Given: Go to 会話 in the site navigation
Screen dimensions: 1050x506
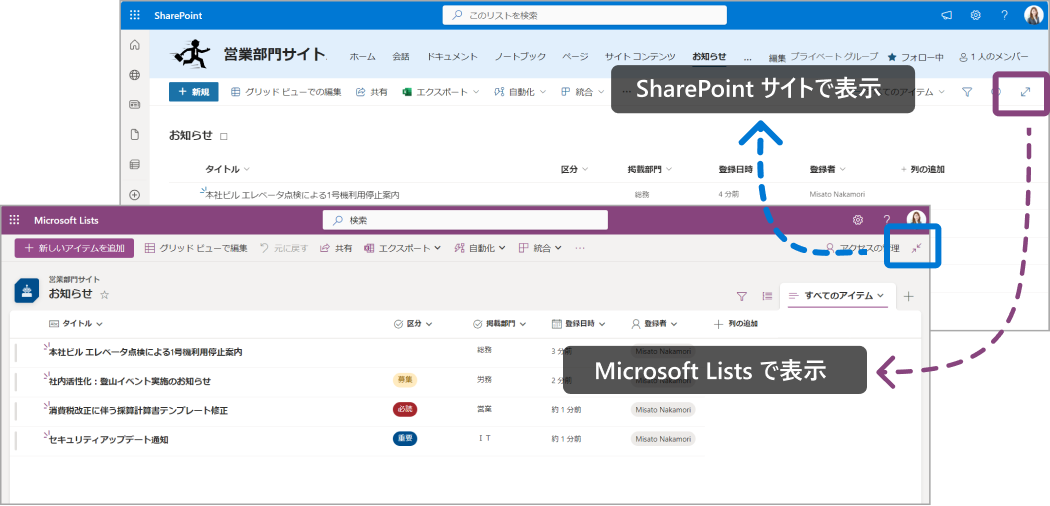Looking at the screenshot, I should [x=401, y=57].
